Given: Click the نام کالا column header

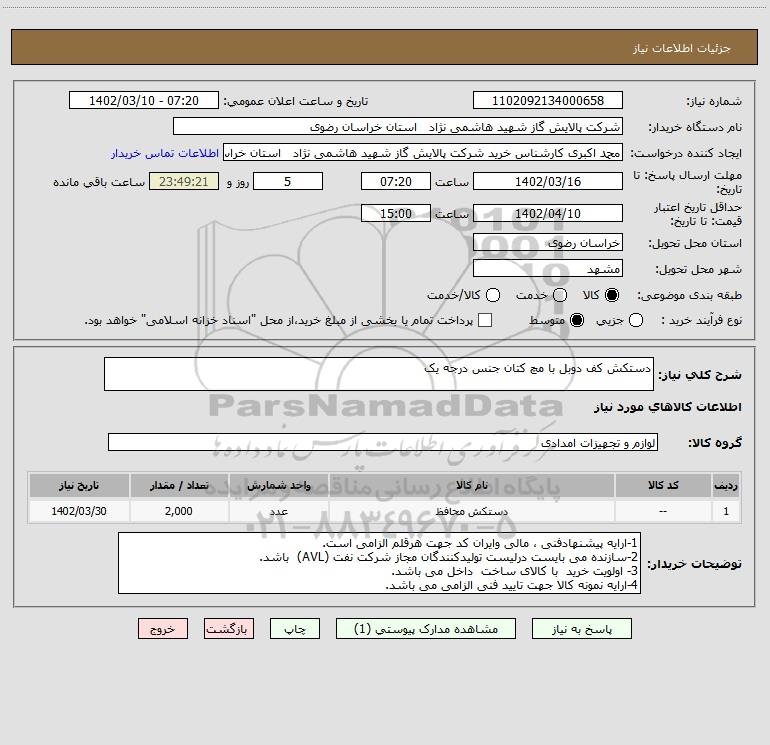Looking at the screenshot, I should click(471, 485).
